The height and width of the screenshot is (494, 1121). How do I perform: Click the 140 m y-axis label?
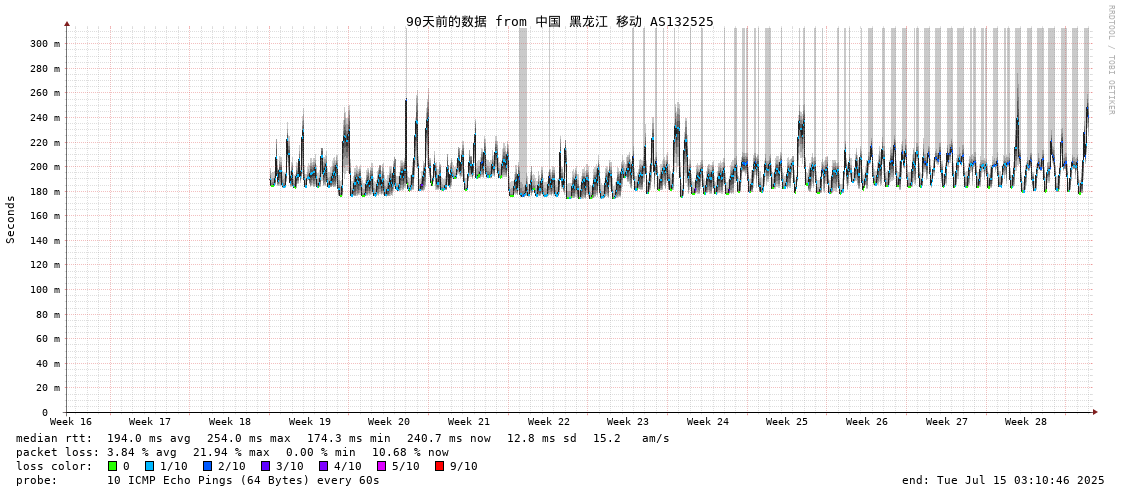(x=45, y=241)
